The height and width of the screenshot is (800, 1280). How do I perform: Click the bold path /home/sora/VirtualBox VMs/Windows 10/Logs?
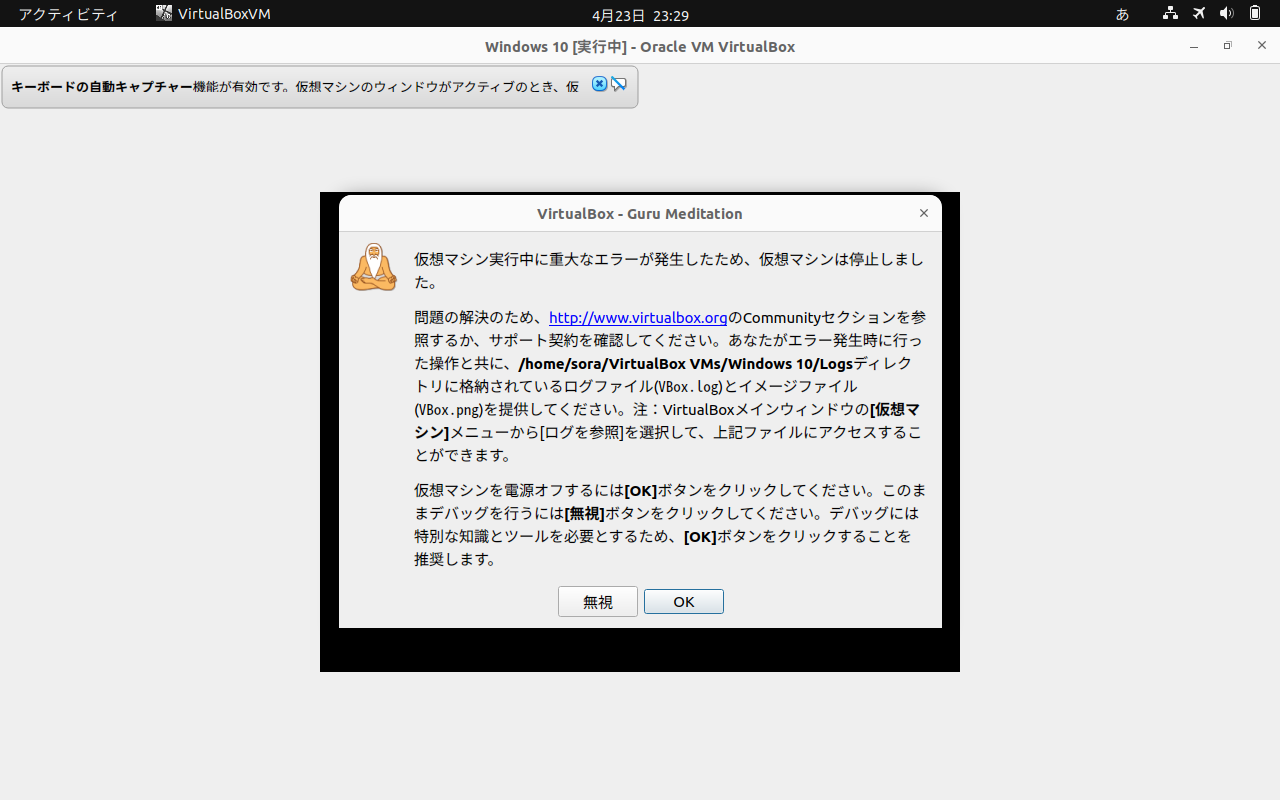point(686,363)
